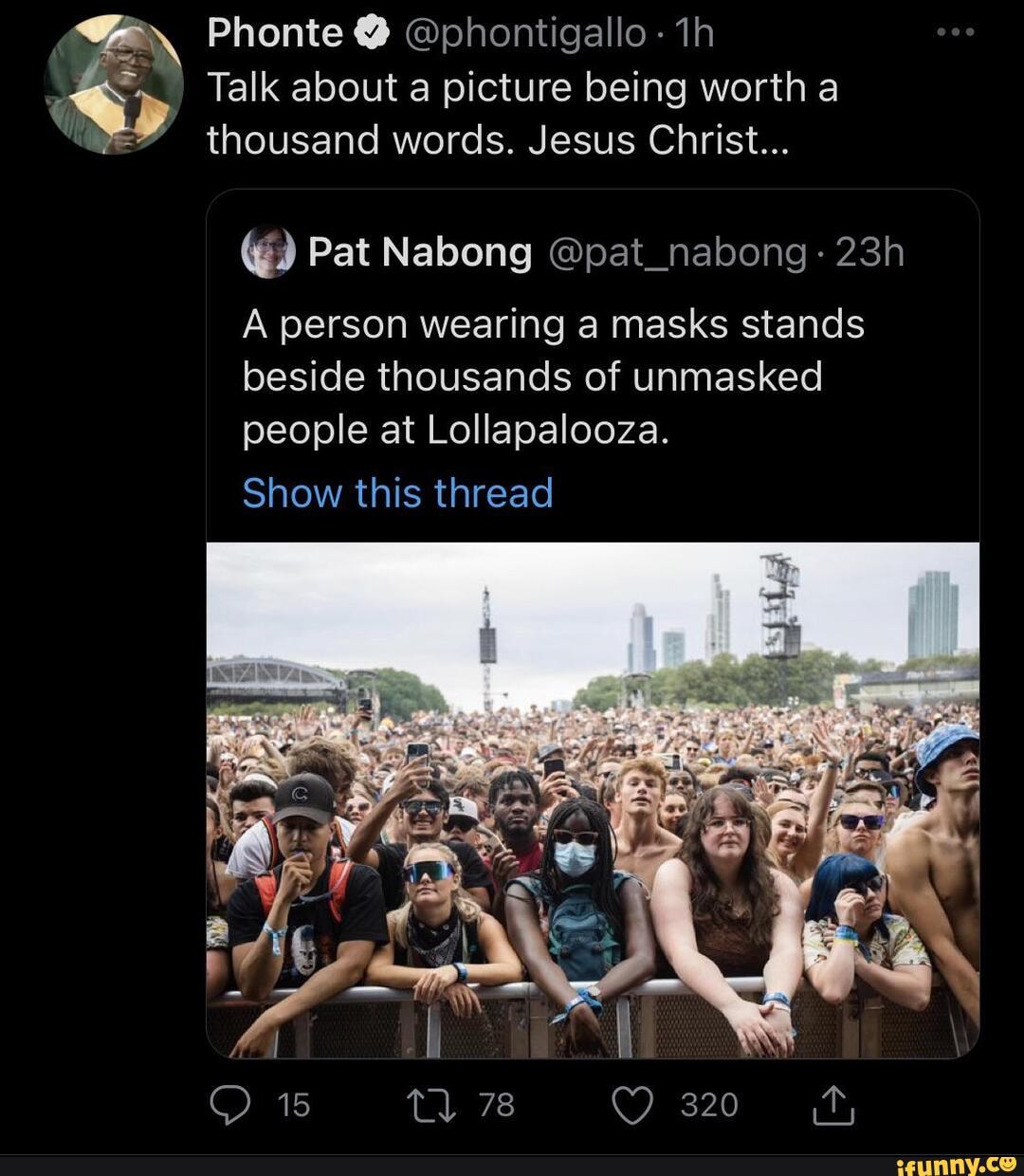
Task: Open the three-dot more options menu
Action: (955, 33)
